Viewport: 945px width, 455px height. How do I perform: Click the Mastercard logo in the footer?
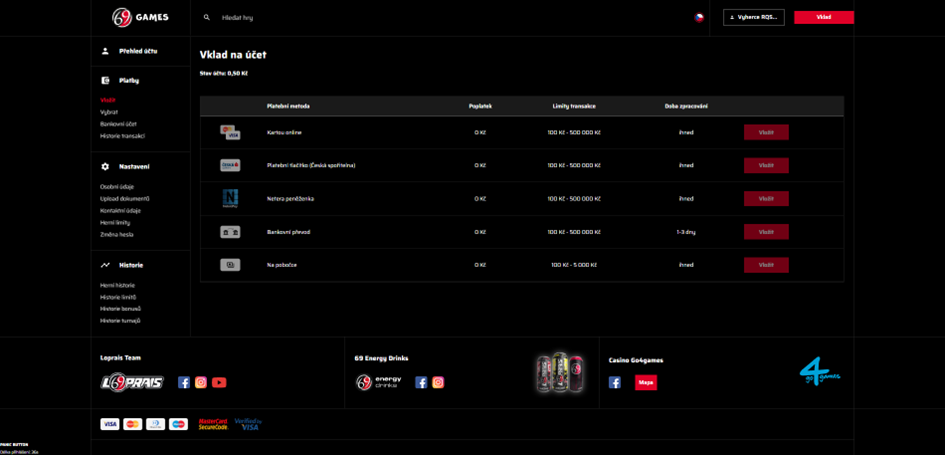[133, 424]
